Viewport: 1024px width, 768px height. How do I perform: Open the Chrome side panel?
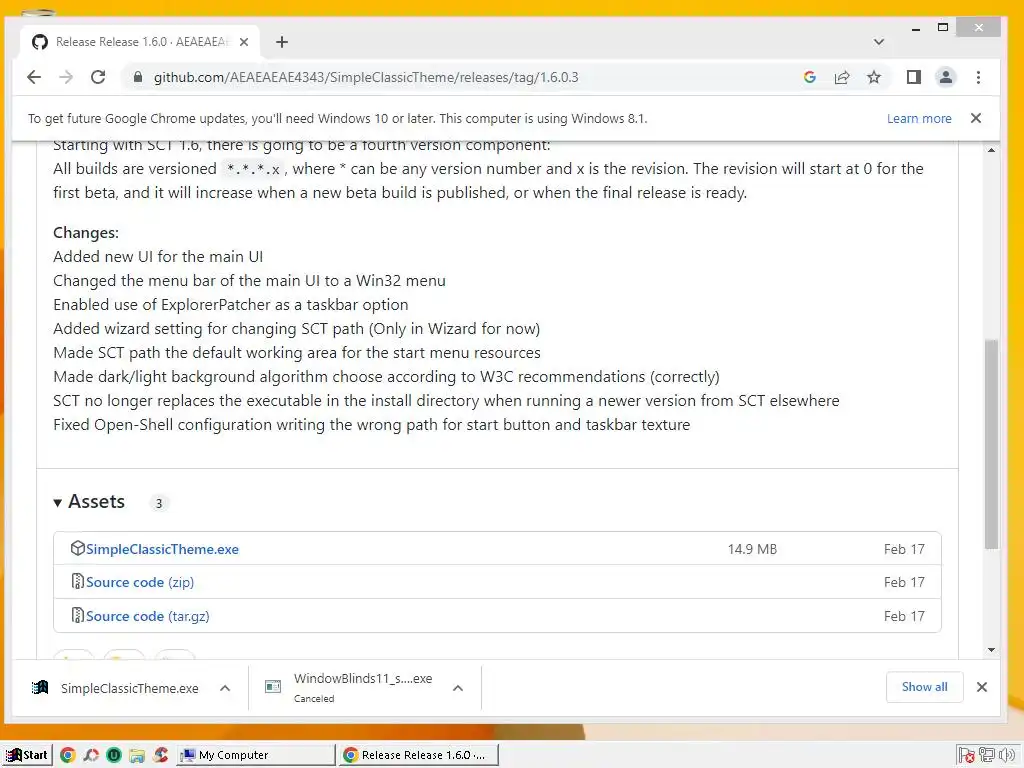pos(914,77)
